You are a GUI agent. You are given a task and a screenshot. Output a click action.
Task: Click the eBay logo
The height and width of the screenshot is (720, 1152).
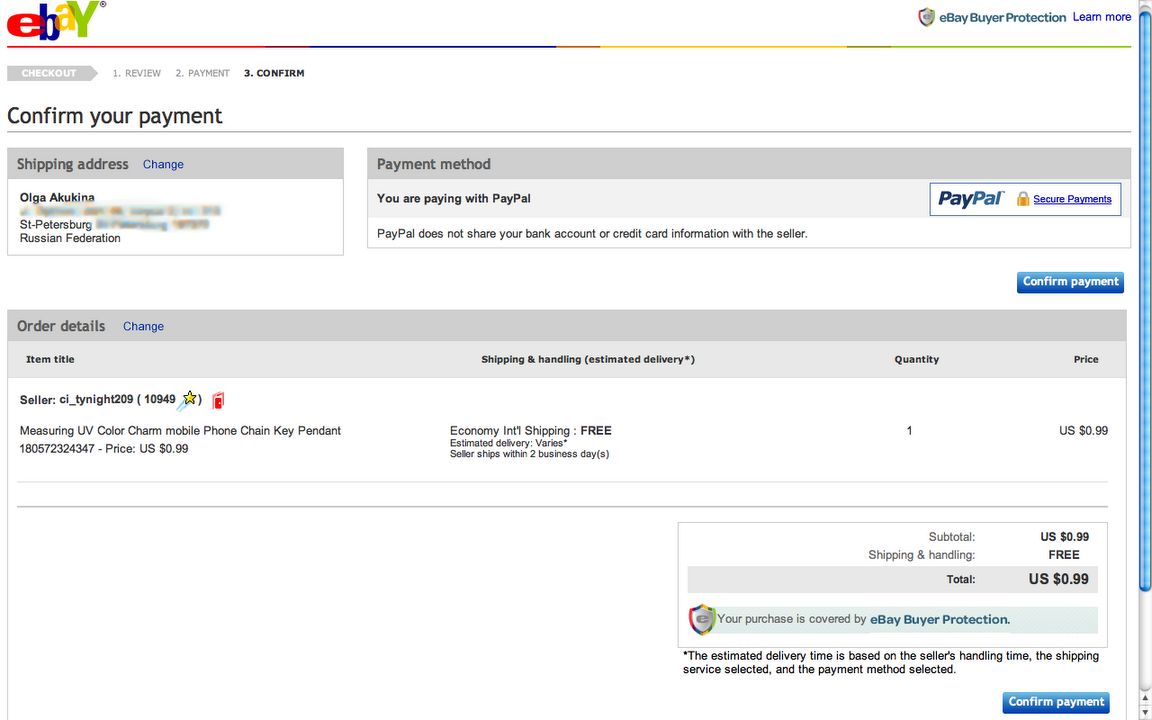55,21
